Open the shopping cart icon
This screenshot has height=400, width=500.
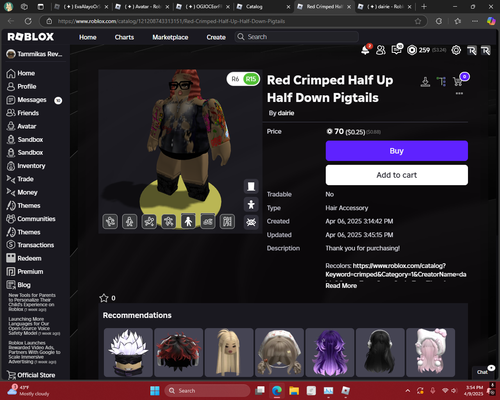point(458,81)
